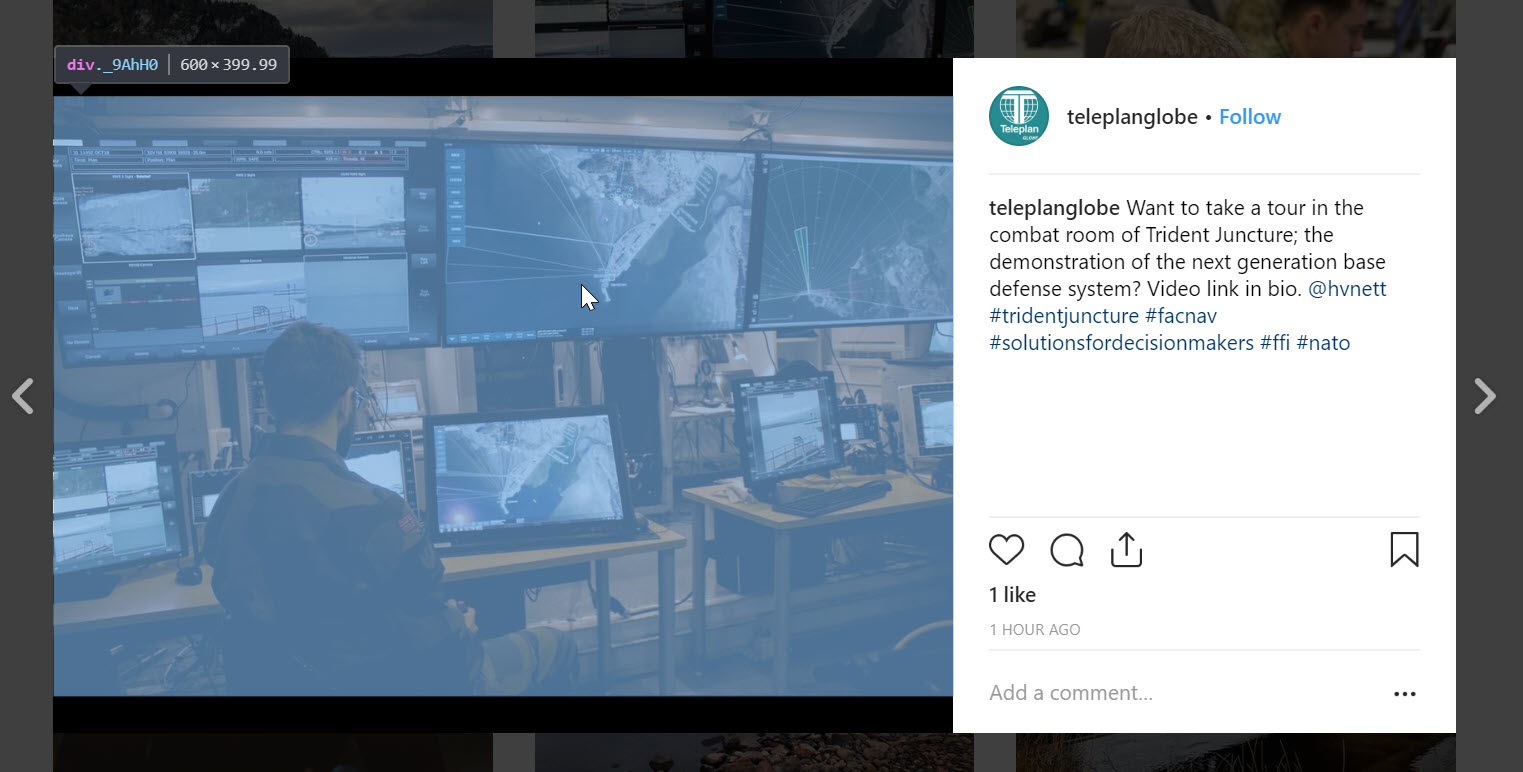Go to next post with right arrow
The image size is (1523, 772).
pos(1485,396)
